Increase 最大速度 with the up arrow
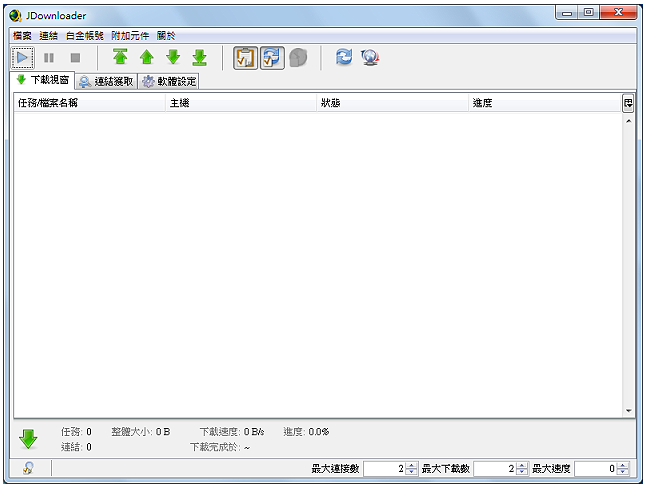The width and height of the screenshot is (647, 486). coord(623,465)
